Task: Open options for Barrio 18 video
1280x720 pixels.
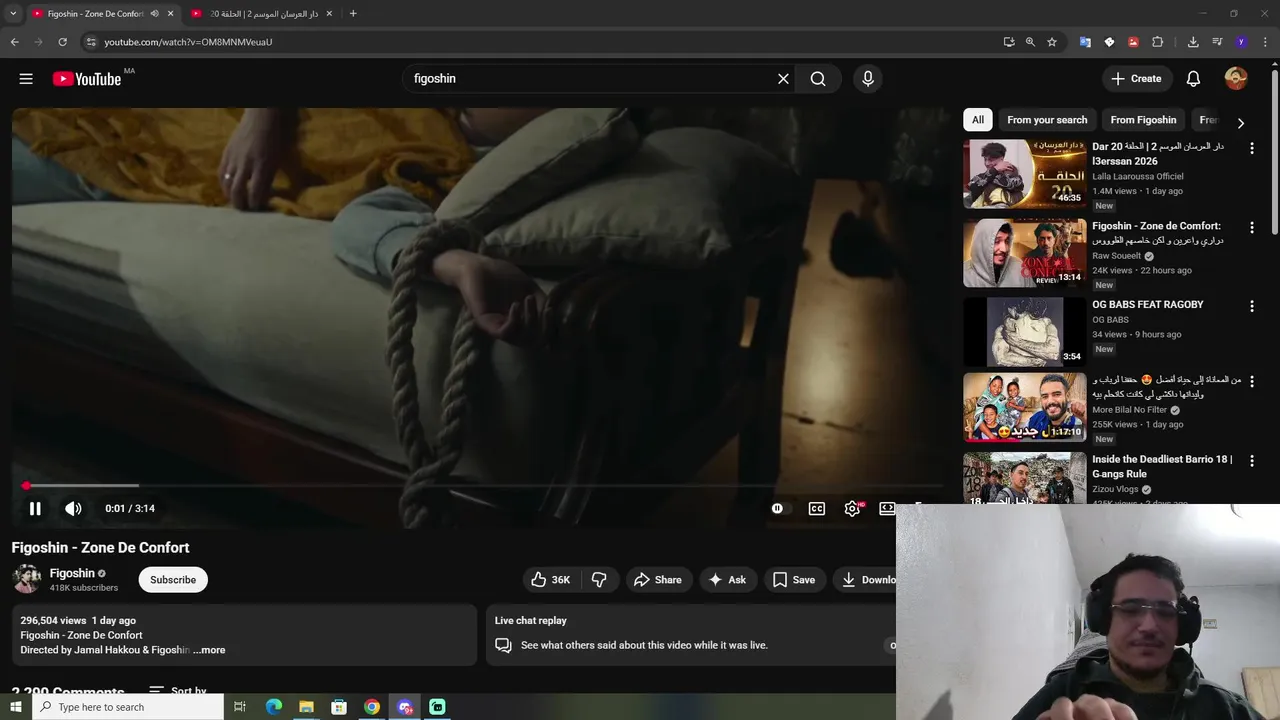Action: [x=1251, y=461]
